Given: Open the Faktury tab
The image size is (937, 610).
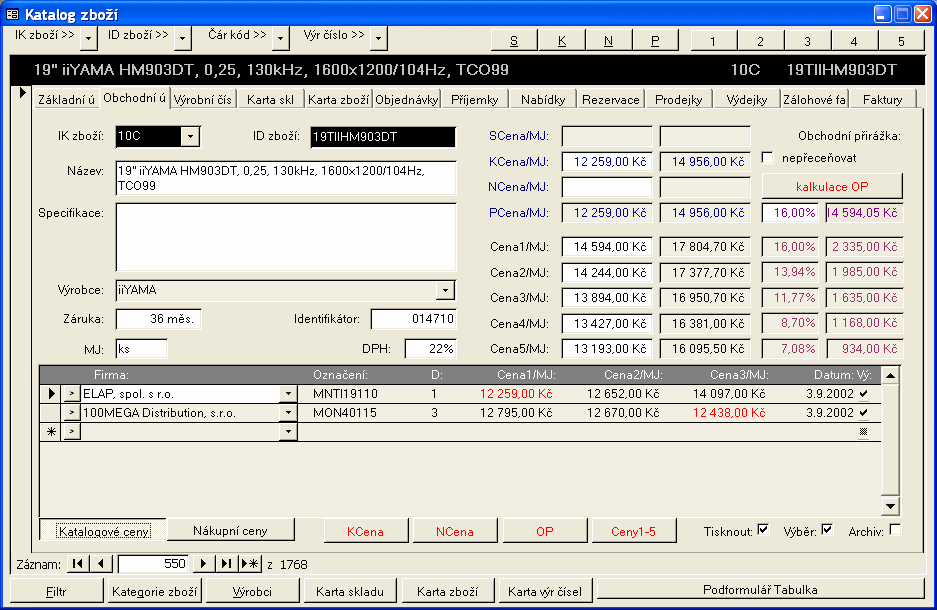Looking at the screenshot, I should 882,99.
